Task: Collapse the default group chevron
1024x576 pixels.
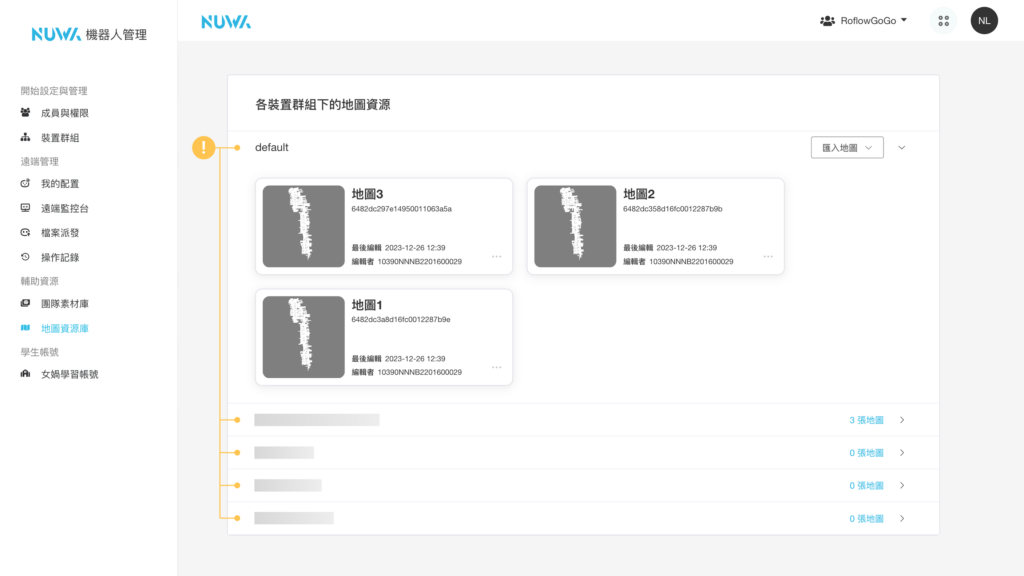Action: pos(902,148)
